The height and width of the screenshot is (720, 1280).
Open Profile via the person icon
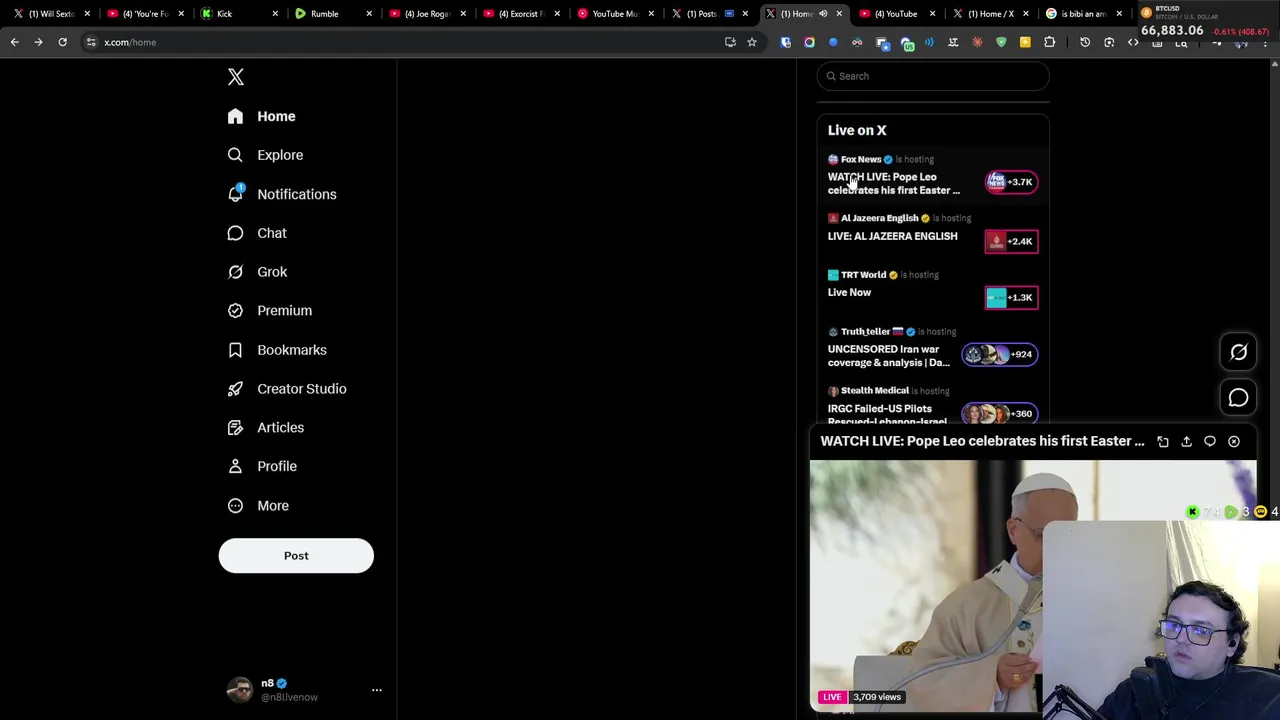[x=235, y=466]
